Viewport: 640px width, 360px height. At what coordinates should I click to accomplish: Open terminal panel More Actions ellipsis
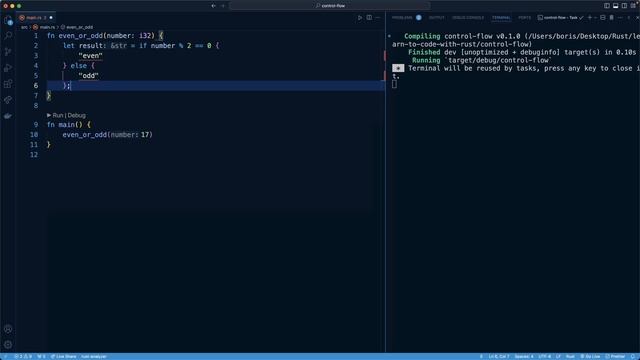click(620, 18)
